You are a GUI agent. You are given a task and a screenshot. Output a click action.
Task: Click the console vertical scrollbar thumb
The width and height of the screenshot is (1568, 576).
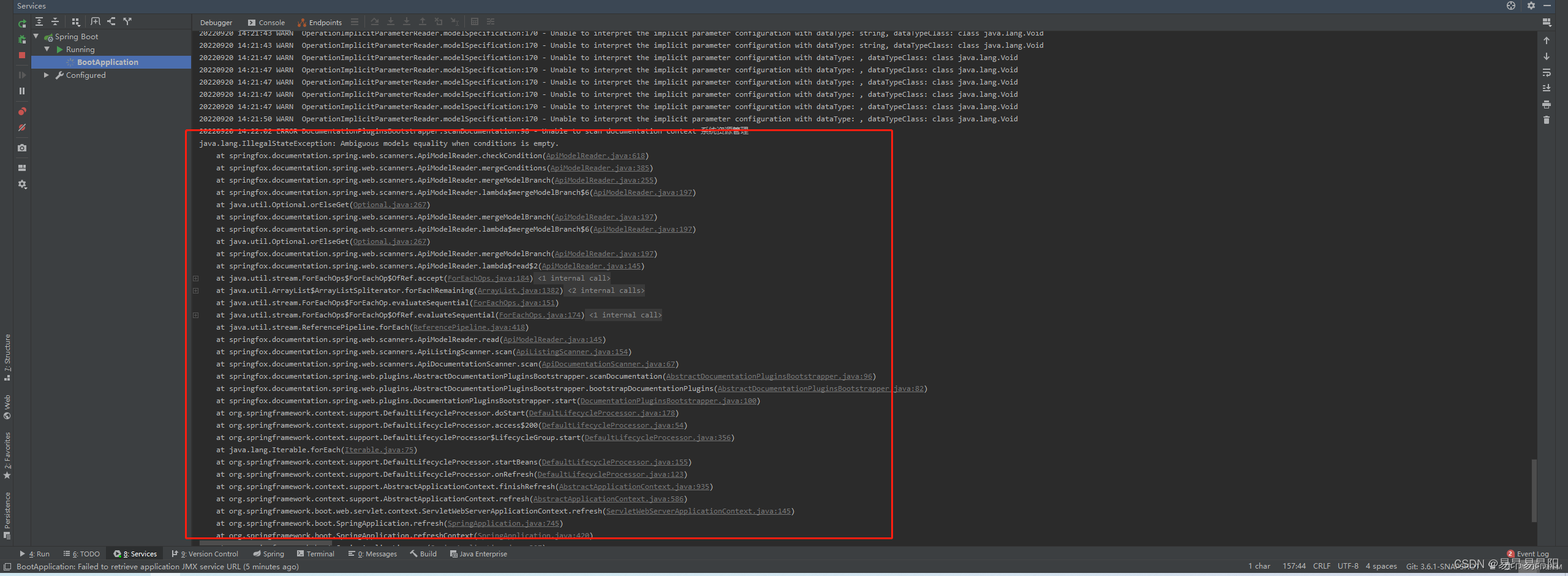point(1534,490)
